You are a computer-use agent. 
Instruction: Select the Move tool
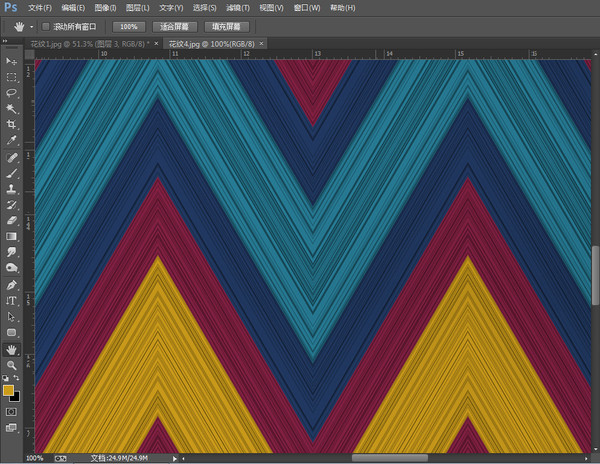tap(11, 61)
